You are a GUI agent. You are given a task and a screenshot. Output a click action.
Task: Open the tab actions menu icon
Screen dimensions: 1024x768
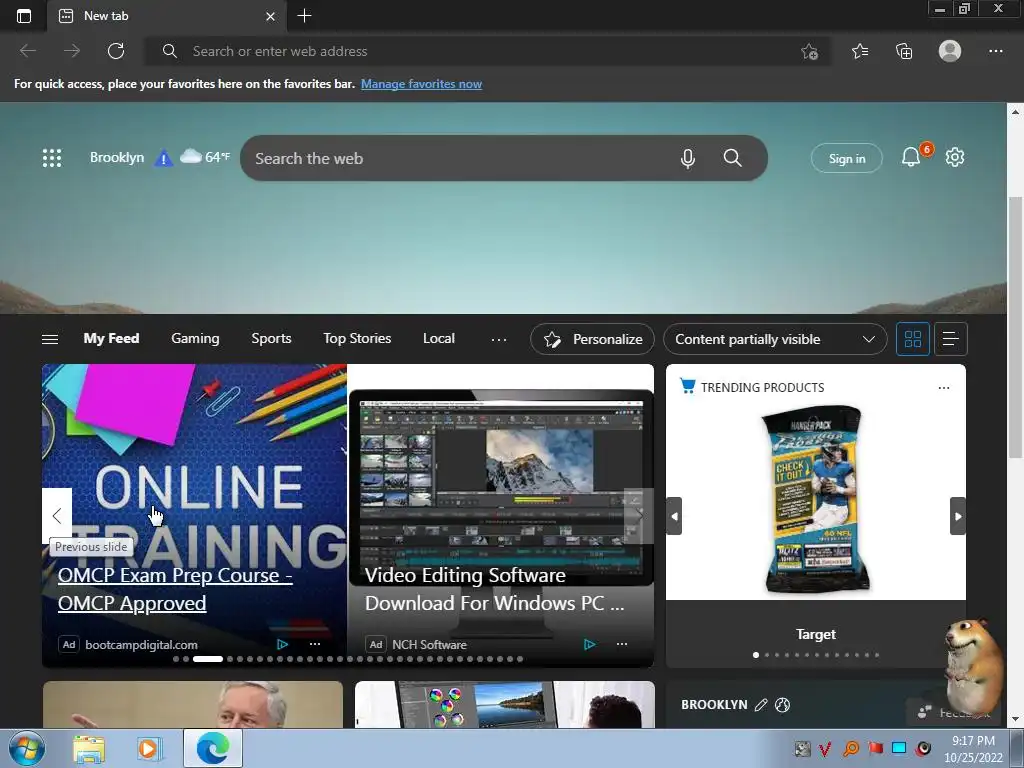[x=24, y=16]
